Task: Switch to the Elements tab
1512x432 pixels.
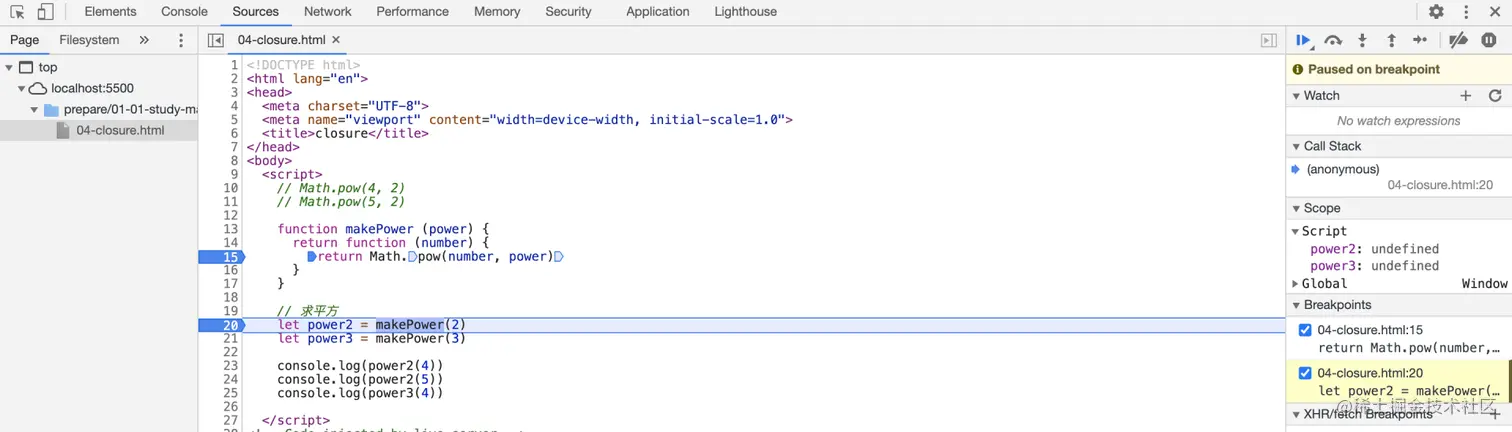Action: coord(110,12)
